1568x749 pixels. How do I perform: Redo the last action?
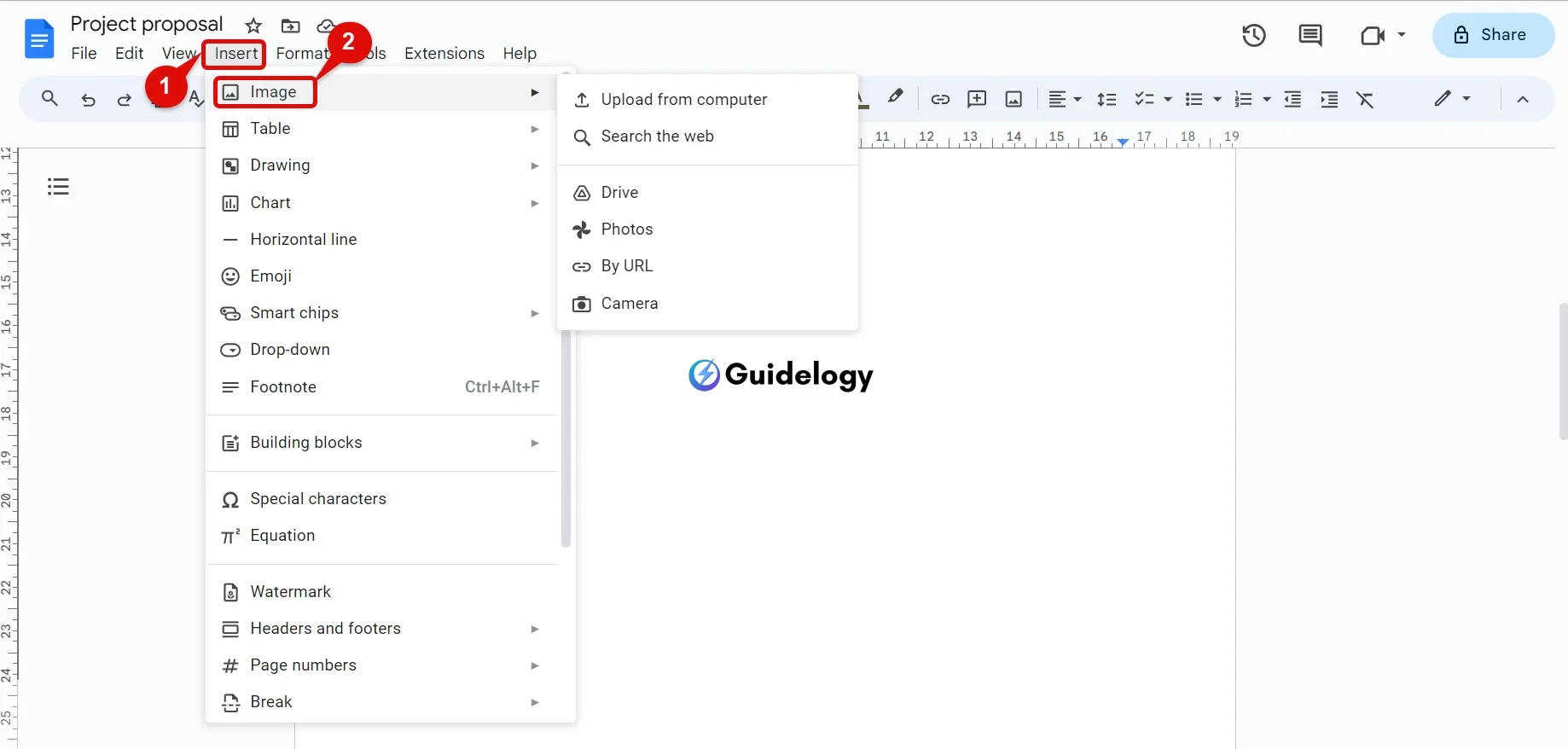tap(125, 100)
